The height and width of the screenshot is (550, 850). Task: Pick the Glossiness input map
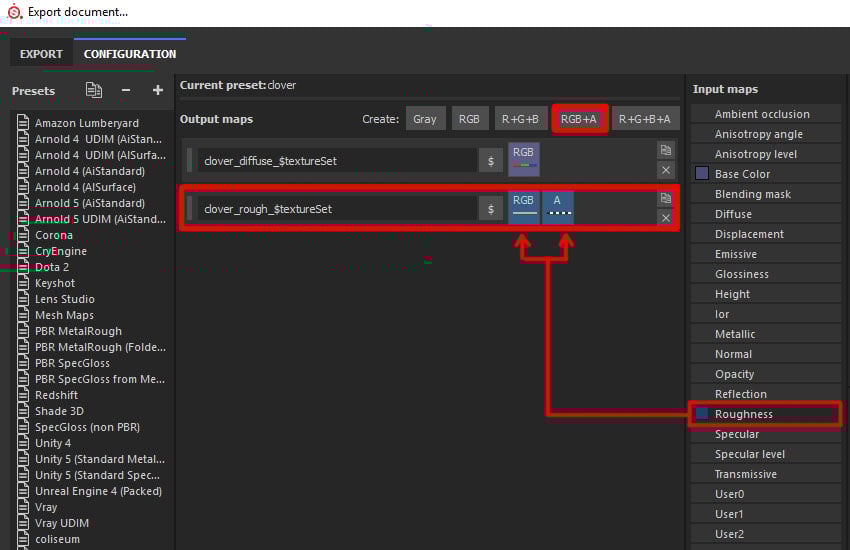tap(766, 274)
